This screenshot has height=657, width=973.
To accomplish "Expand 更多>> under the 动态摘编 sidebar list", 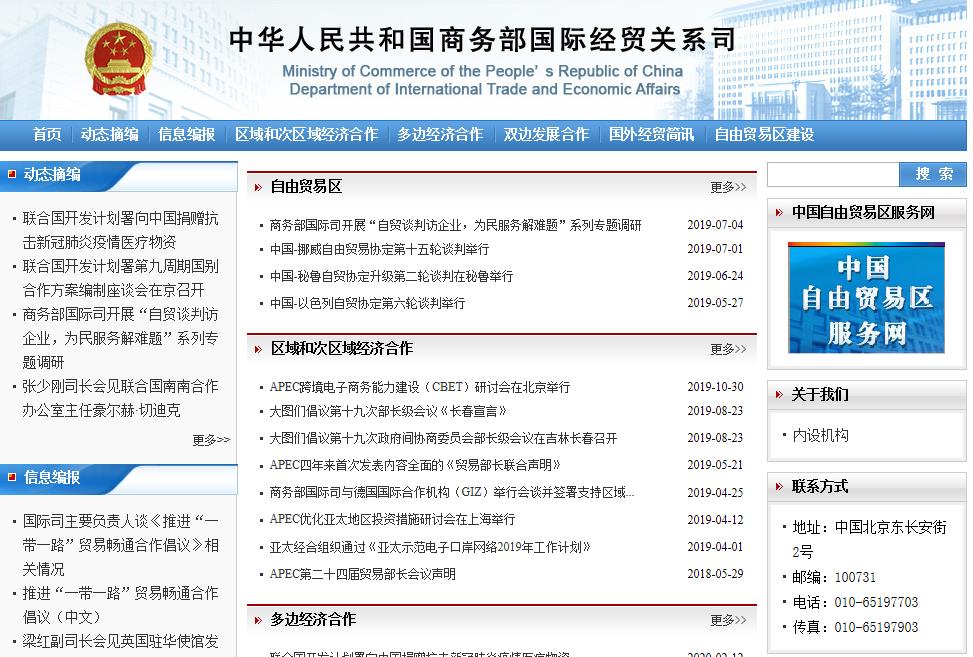I will 211,439.
